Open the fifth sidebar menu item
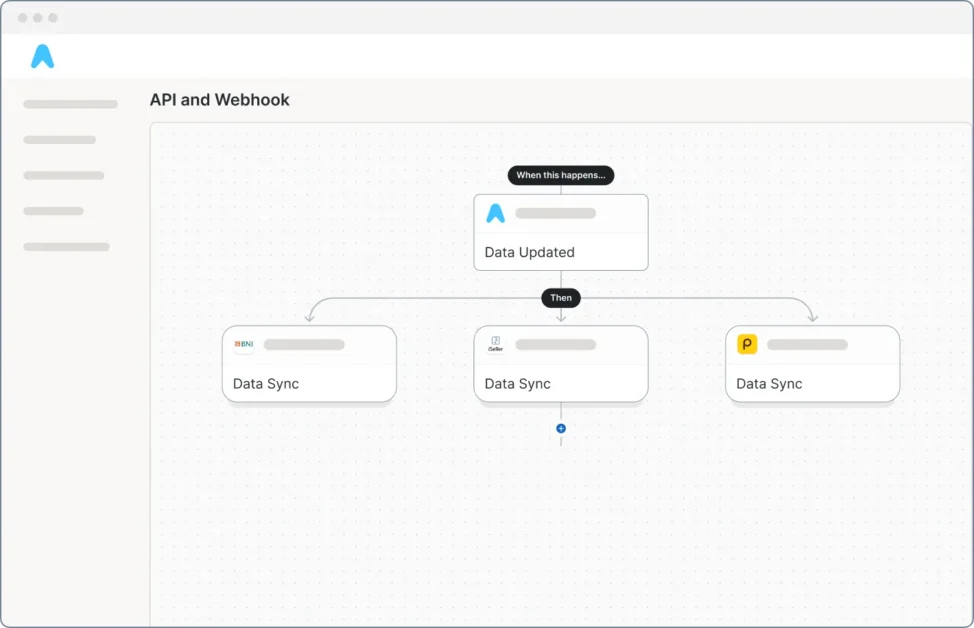Screen dimensions: 974x628 66,246
